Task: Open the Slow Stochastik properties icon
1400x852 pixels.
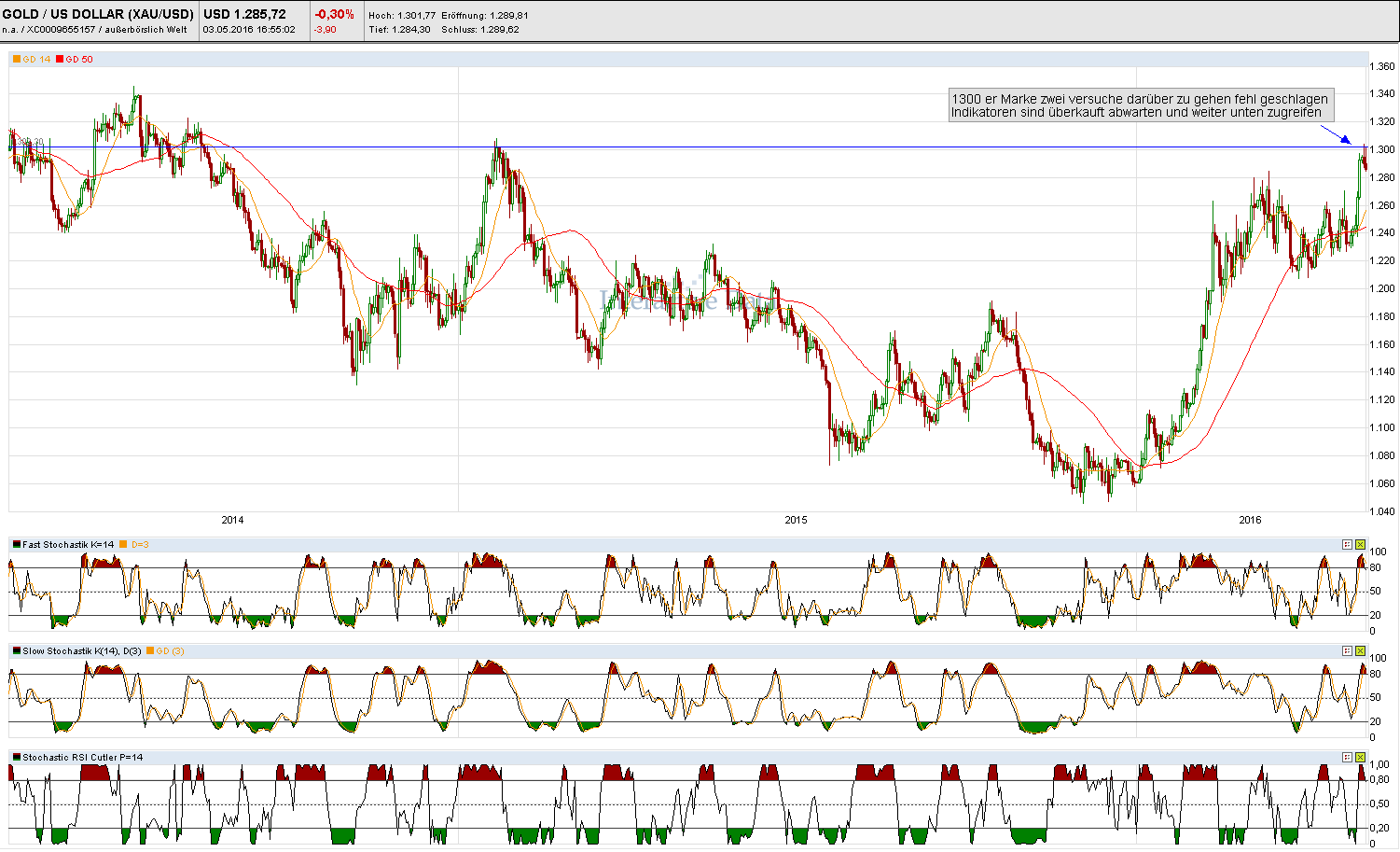Action: point(1348,651)
